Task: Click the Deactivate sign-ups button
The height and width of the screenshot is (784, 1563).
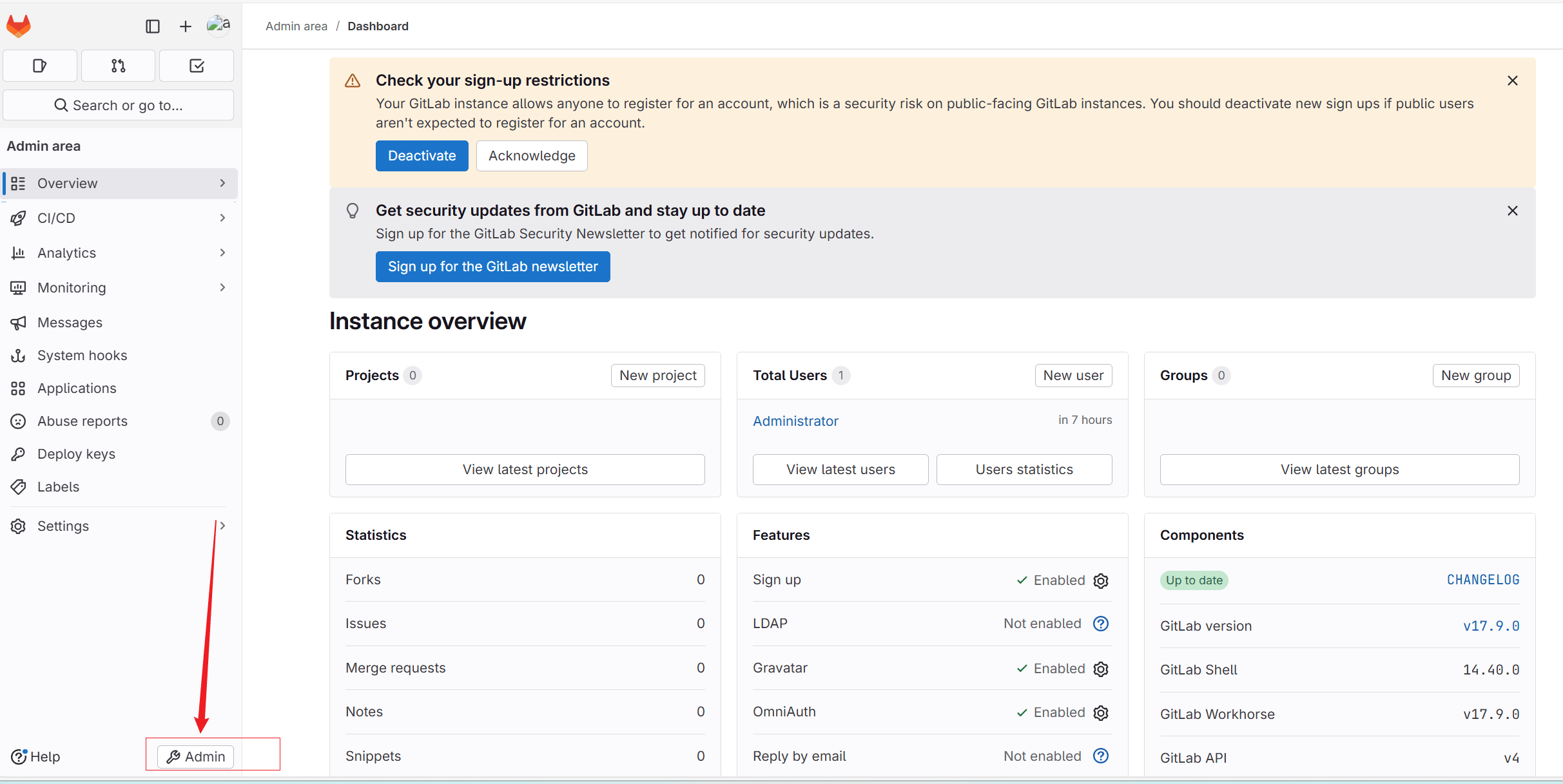Action: pos(422,156)
